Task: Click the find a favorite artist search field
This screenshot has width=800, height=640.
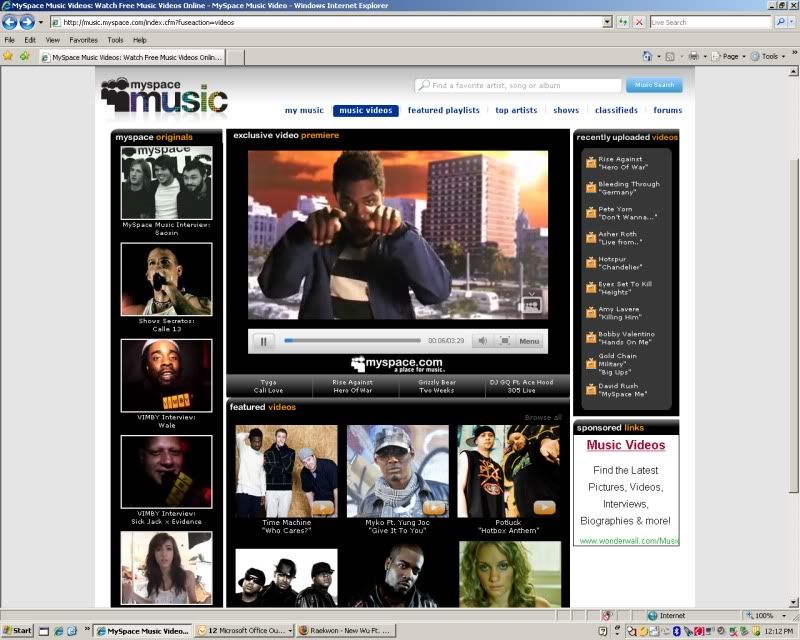Action: tap(518, 85)
